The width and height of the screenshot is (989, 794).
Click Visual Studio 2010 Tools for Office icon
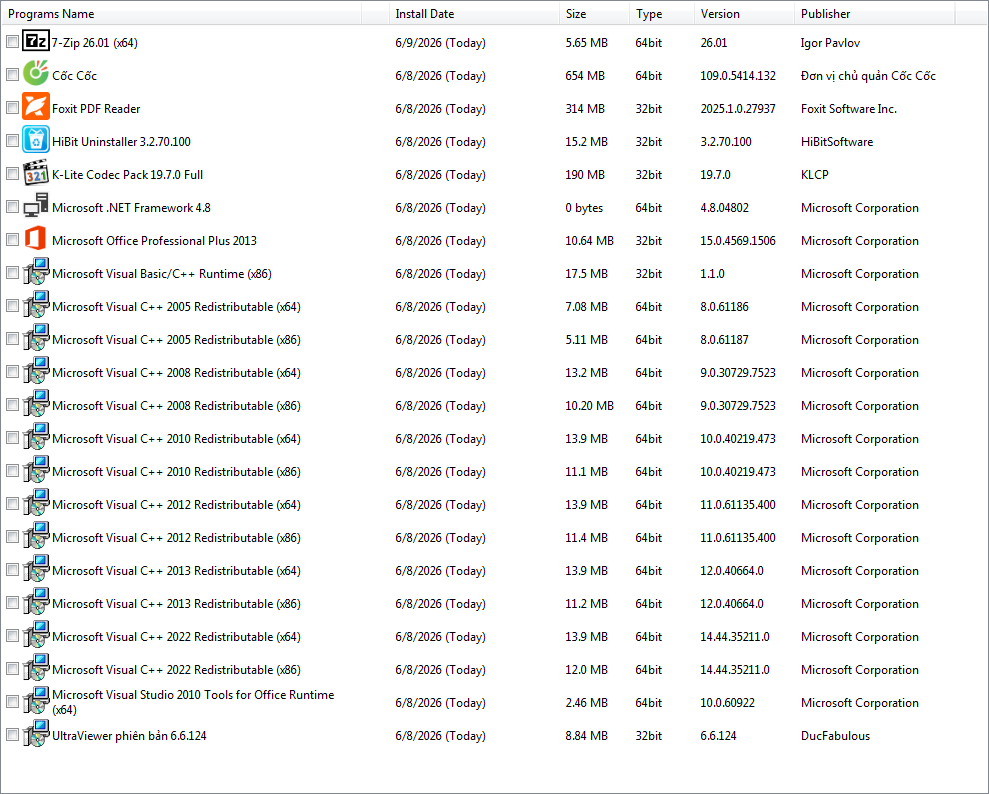[36, 701]
